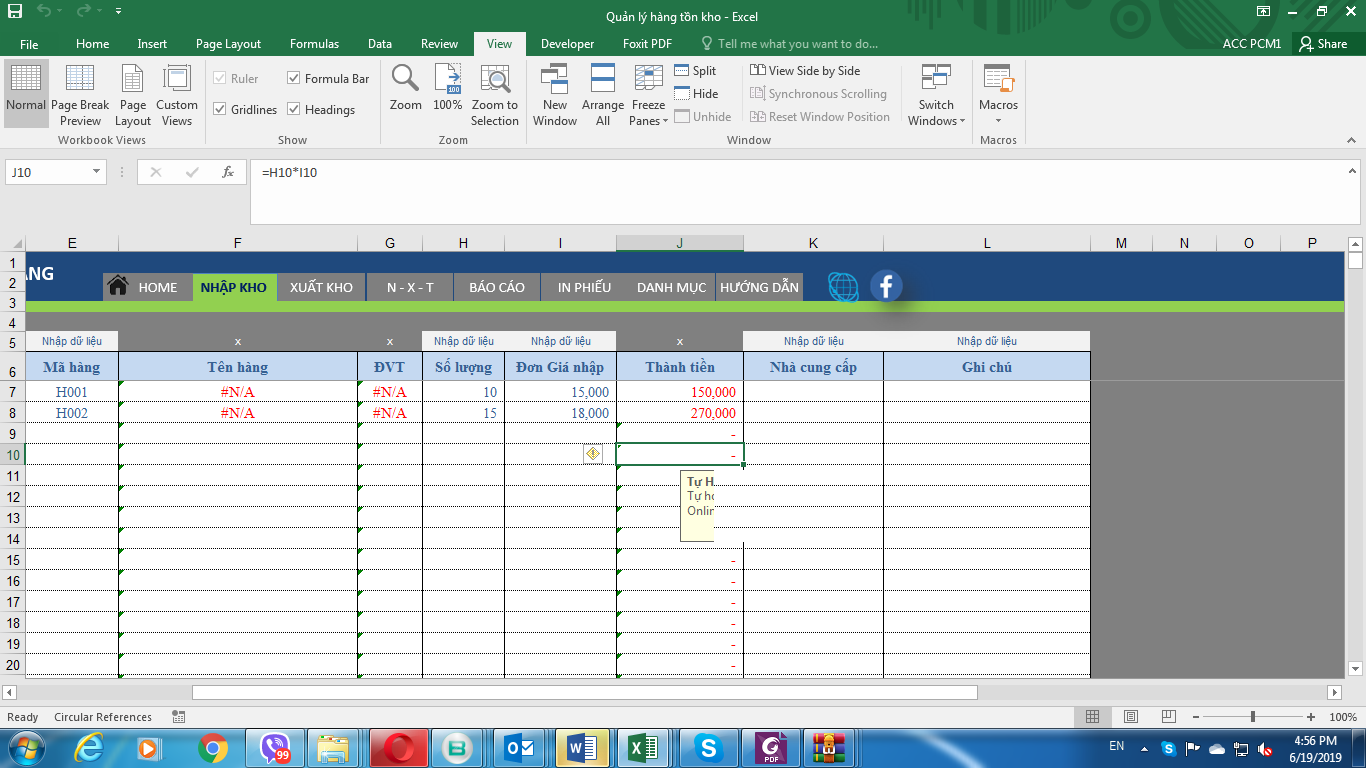Open Page Layout view

pos(133,95)
